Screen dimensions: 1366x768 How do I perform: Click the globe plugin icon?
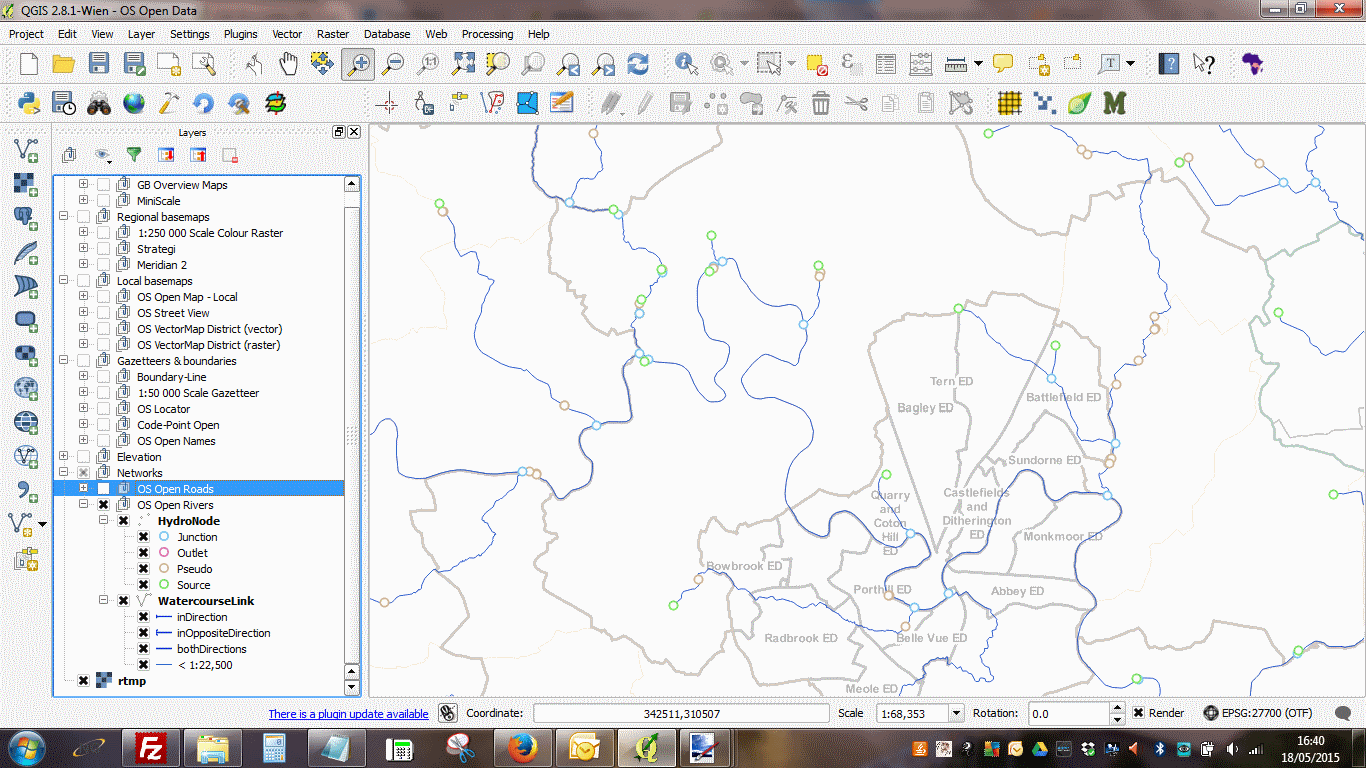(x=134, y=102)
